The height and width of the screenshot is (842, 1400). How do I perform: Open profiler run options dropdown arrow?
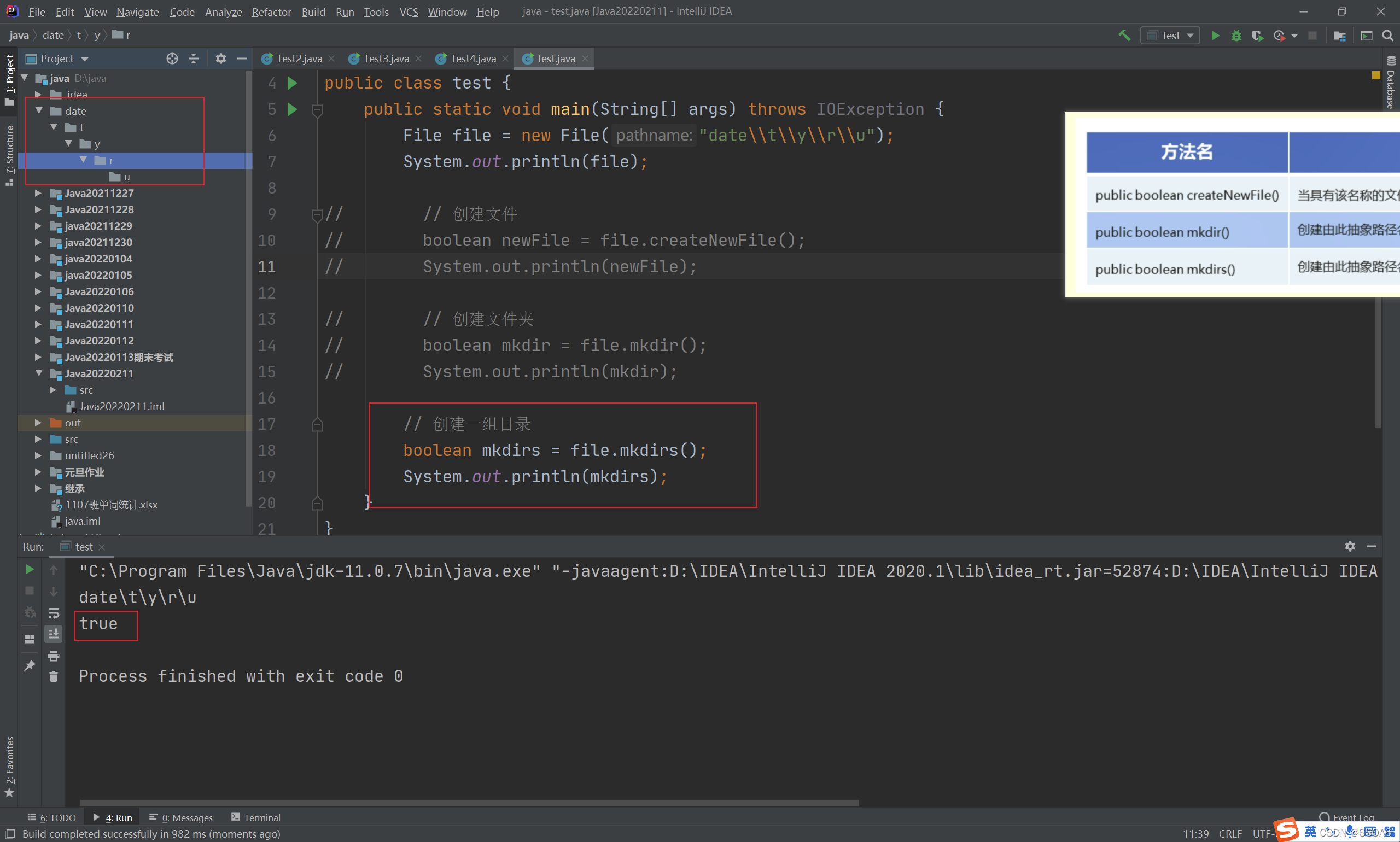[x=1294, y=36]
